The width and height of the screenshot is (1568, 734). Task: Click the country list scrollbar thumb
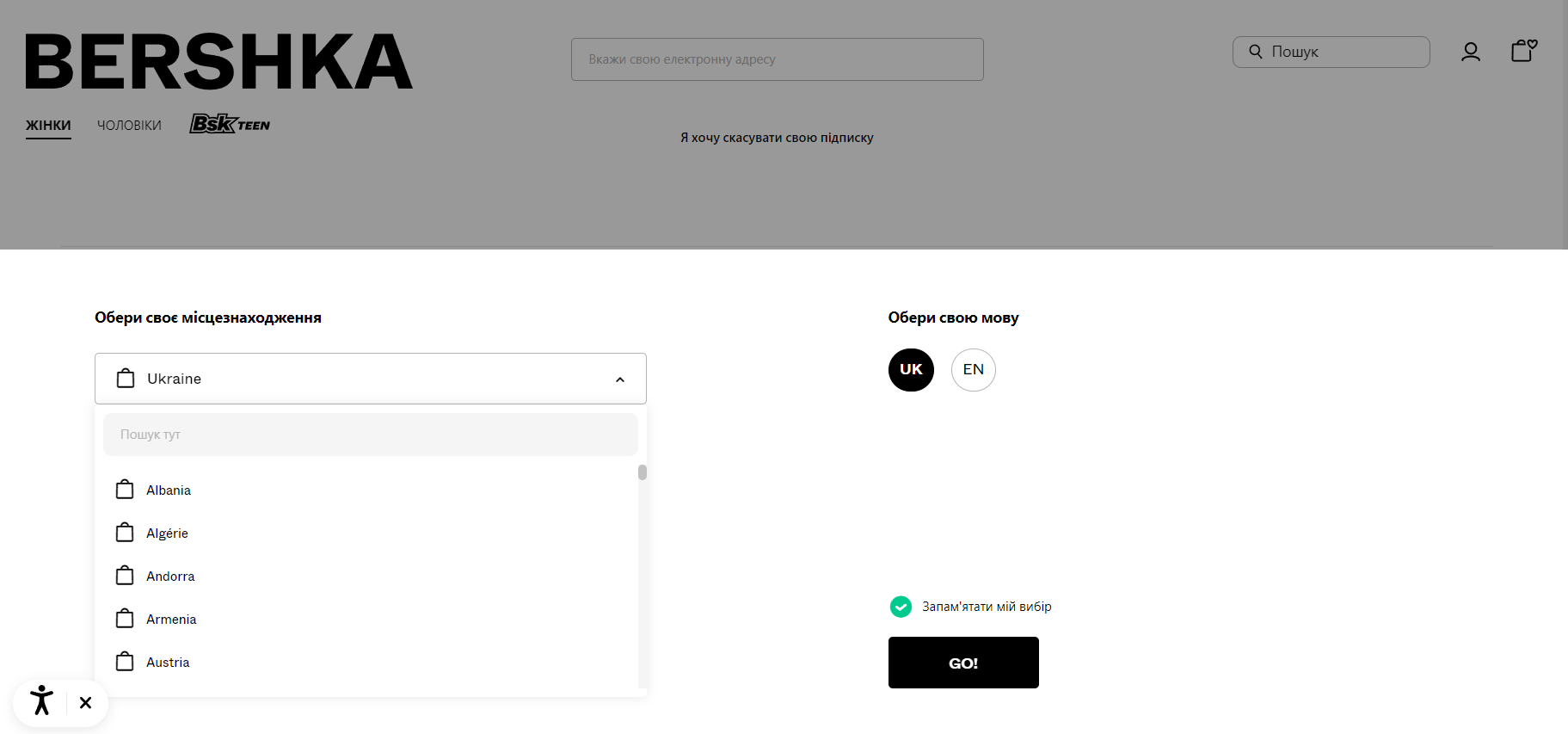tap(643, 472)
